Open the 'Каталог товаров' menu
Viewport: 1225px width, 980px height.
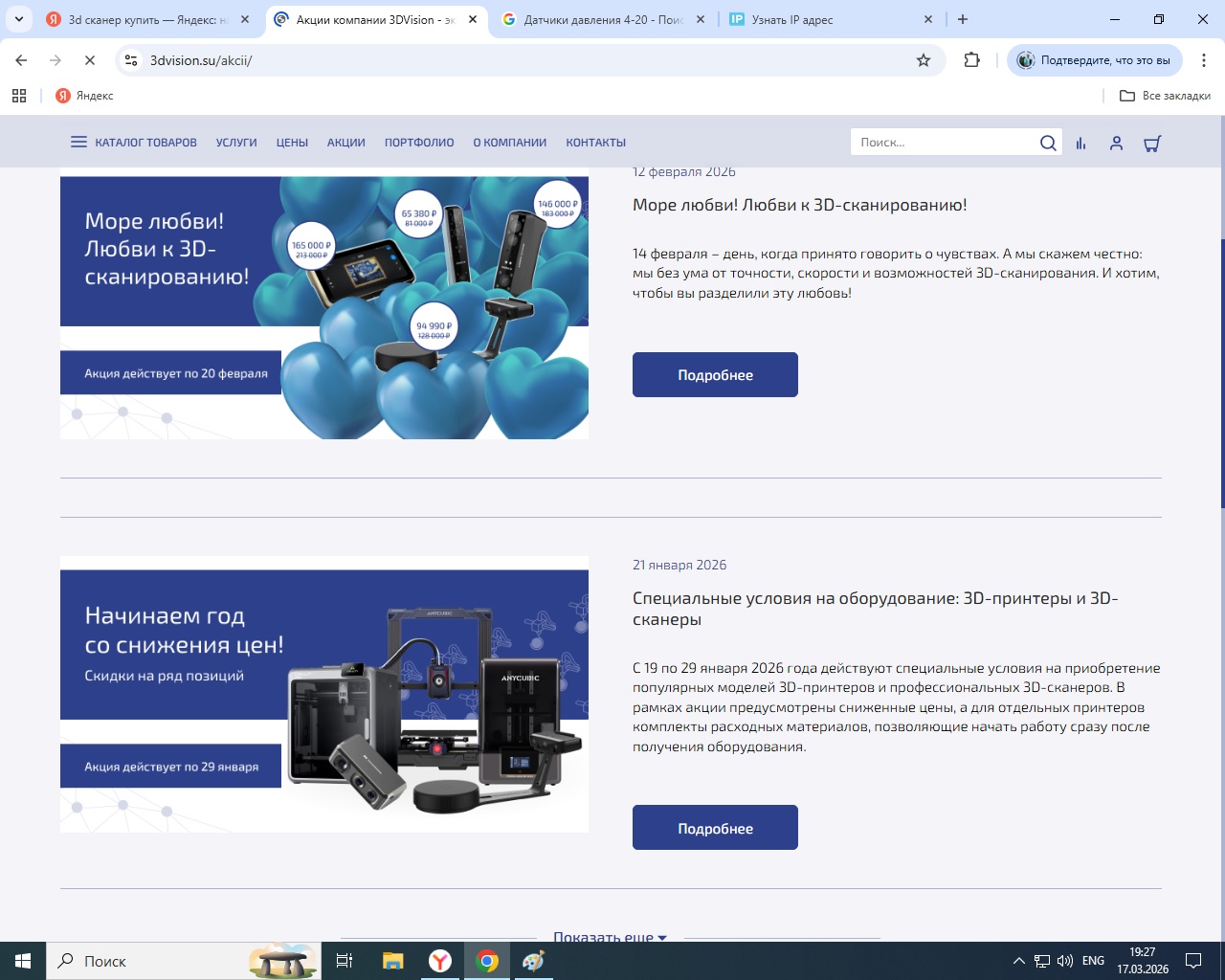point(145,143)
